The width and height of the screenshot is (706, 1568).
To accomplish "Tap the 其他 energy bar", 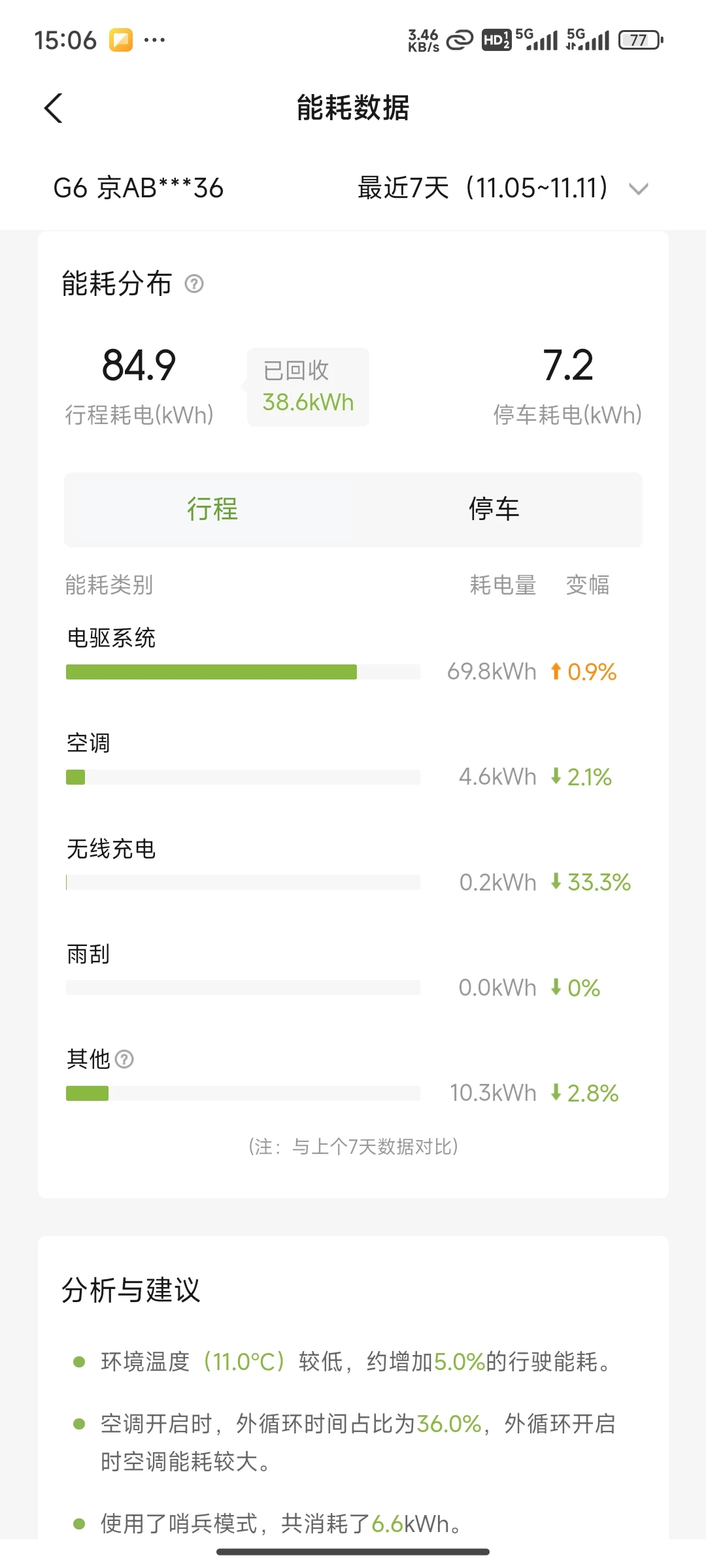I will tap(243, 1093).
